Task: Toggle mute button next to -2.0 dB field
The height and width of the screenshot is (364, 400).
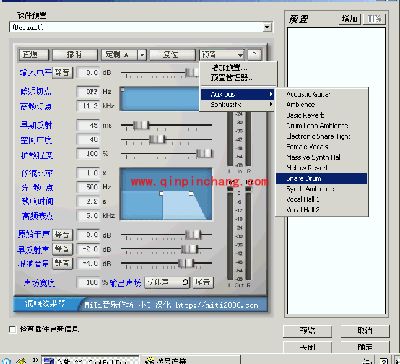Action: (63, 249)
